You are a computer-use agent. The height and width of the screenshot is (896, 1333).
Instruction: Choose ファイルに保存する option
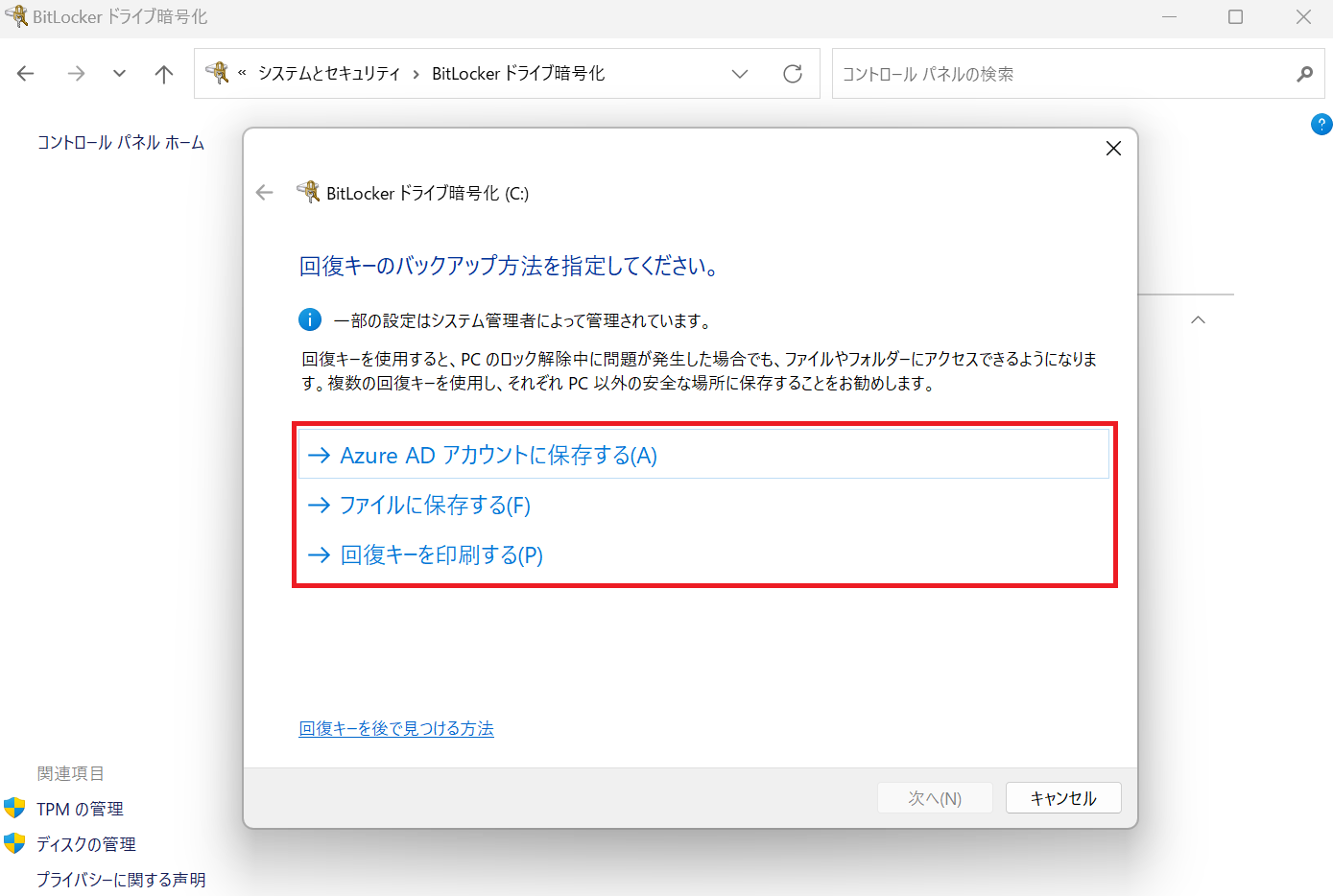pyautogui.click(x=704, y=505)
